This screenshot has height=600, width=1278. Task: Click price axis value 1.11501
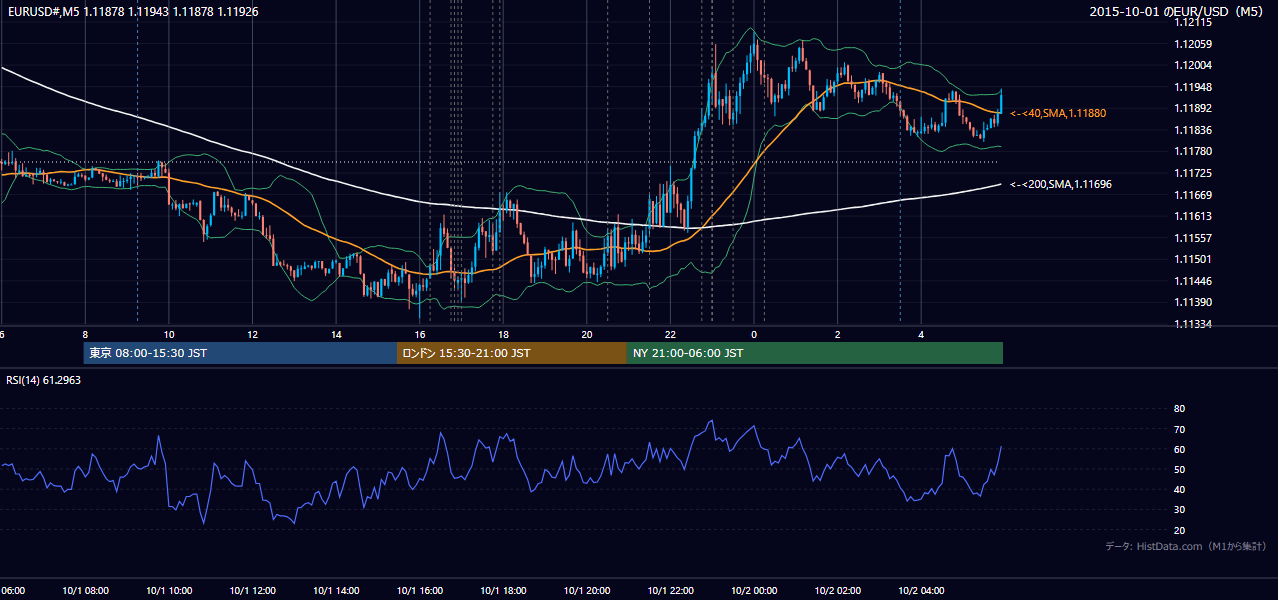(x=1194, y=260)
